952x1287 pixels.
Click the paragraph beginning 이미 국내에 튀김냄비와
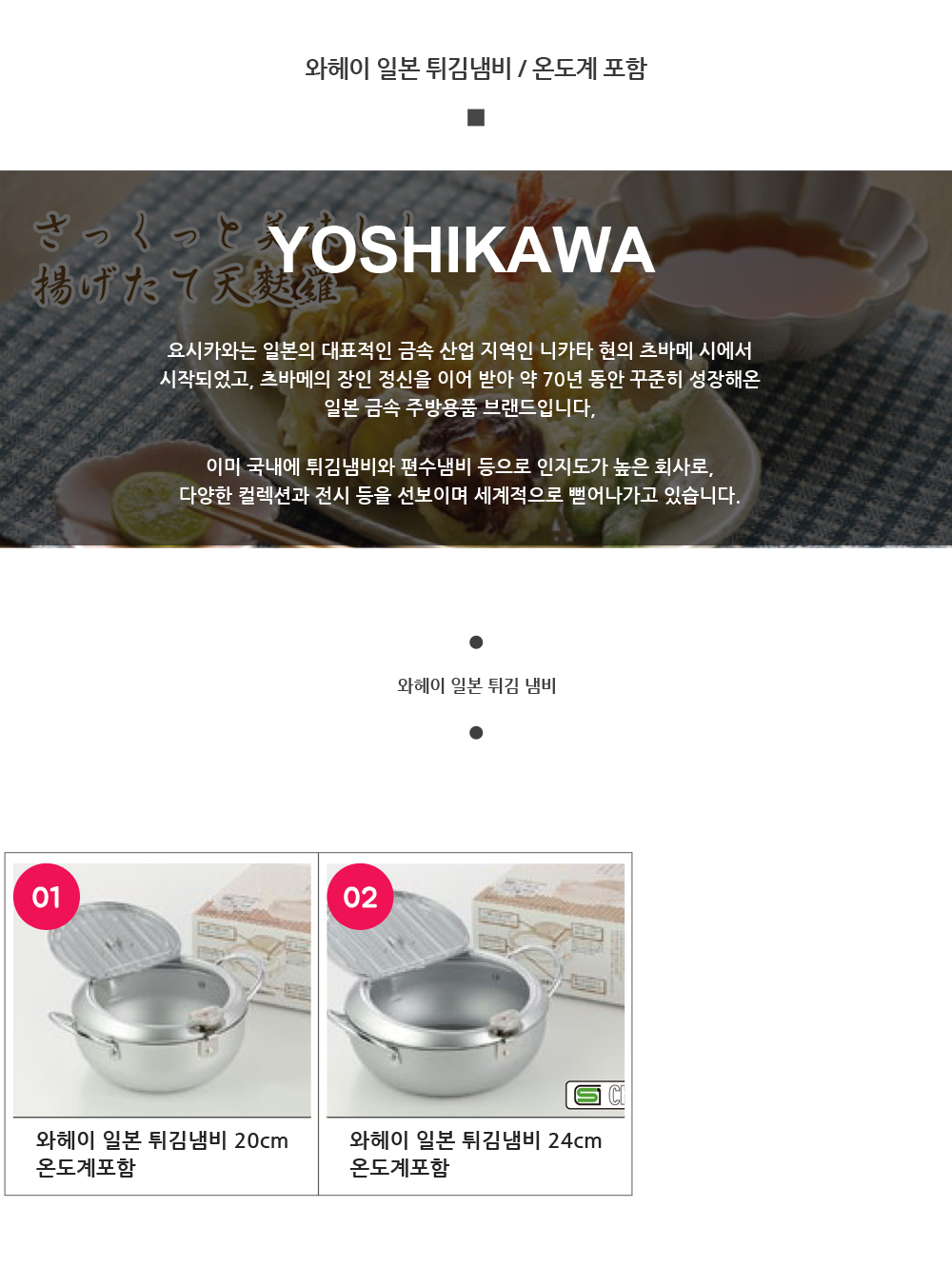click(x=460, y=481)
